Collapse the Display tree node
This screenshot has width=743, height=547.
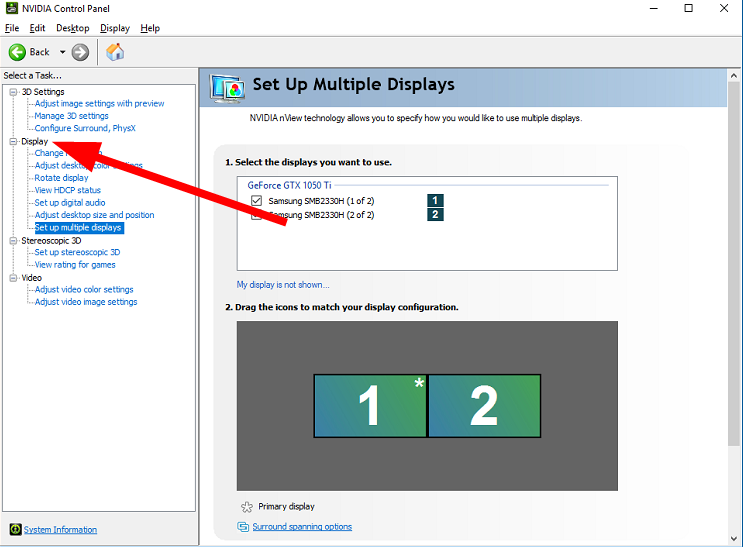click(13, 141)
